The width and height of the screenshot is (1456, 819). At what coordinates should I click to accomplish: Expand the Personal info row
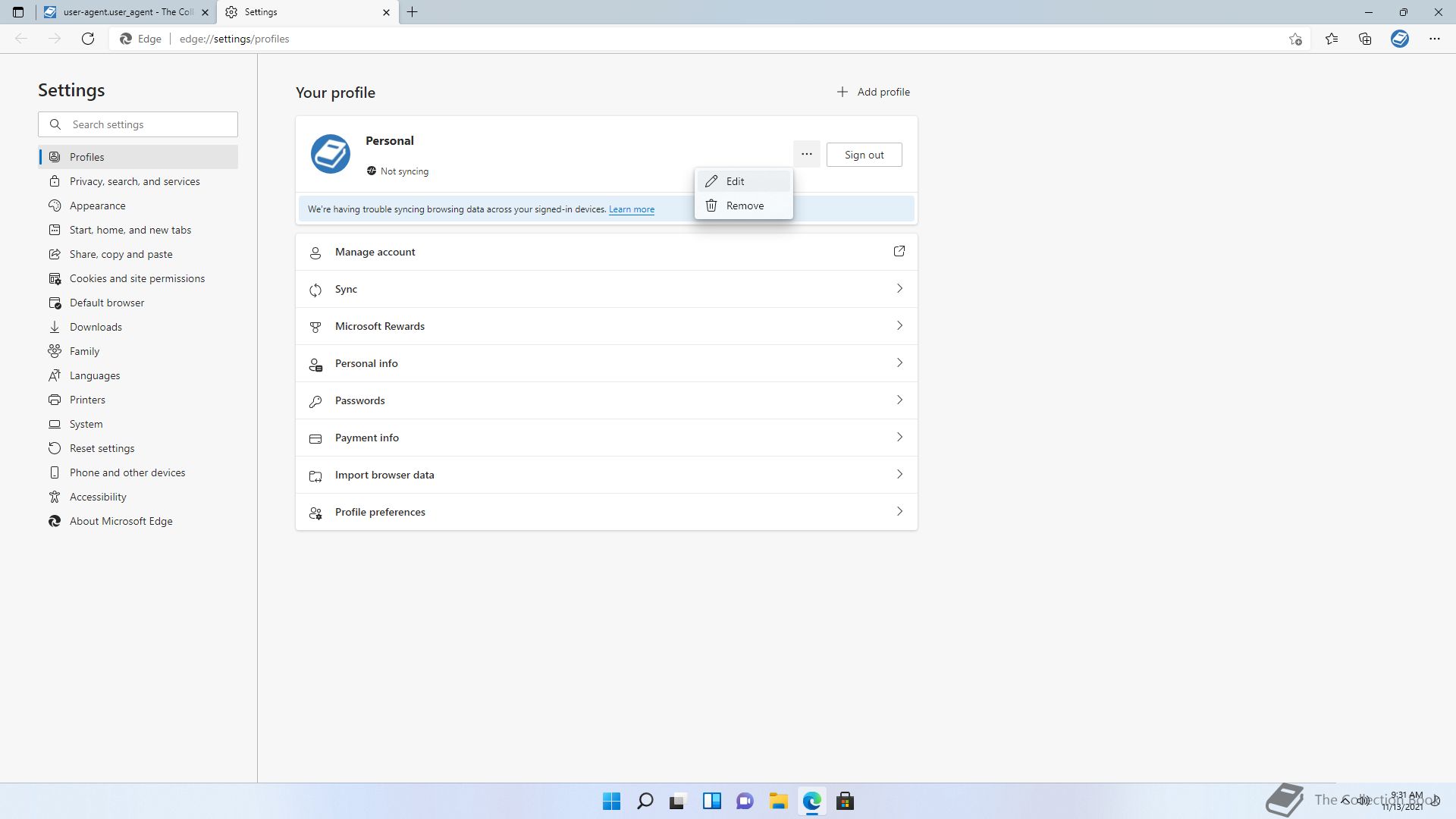point(607,363)
